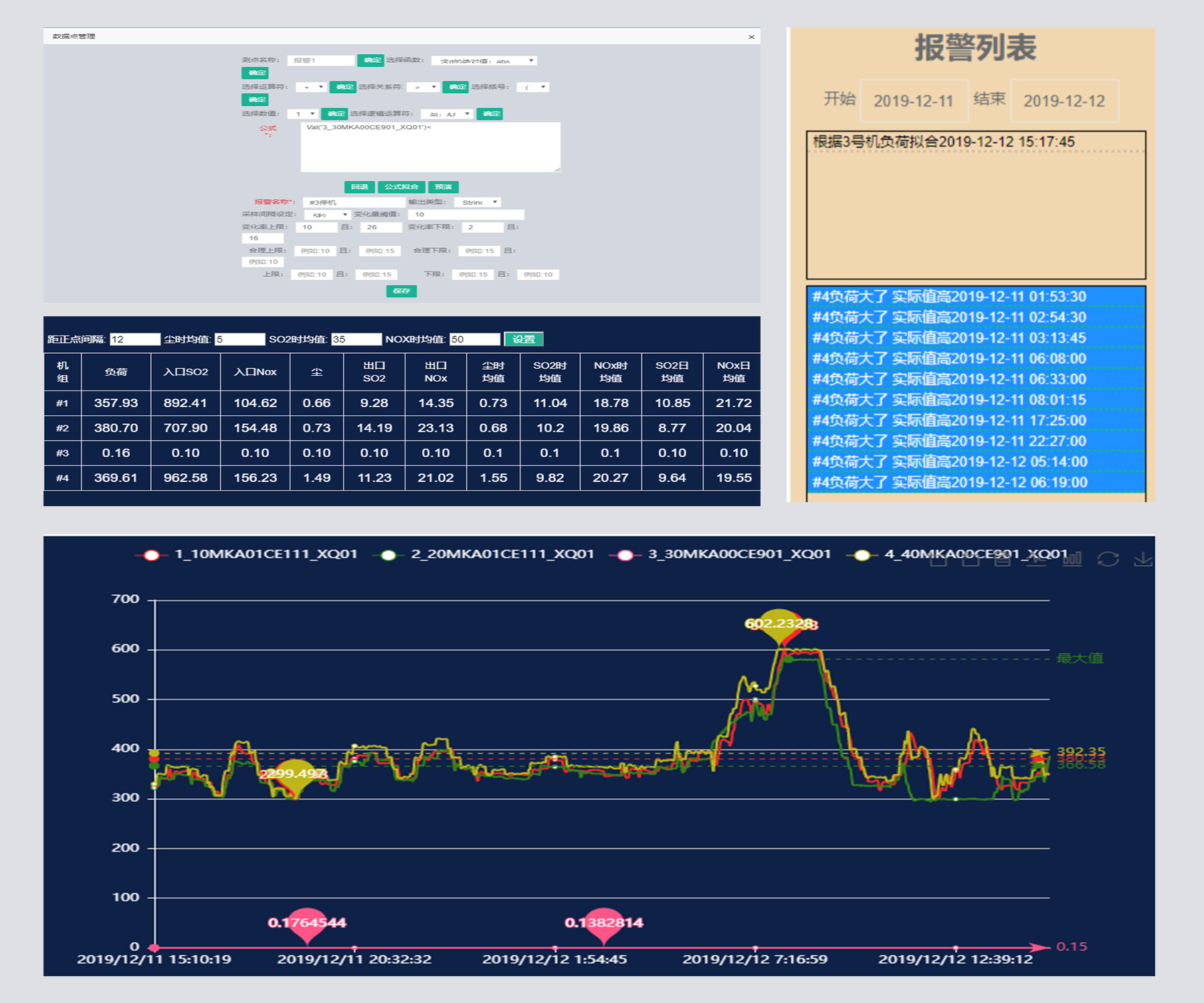This screenshot has width=1204, height=1003.
Task: Click 确定 next to 选择数值 dropdown
Action: point(334,114)
